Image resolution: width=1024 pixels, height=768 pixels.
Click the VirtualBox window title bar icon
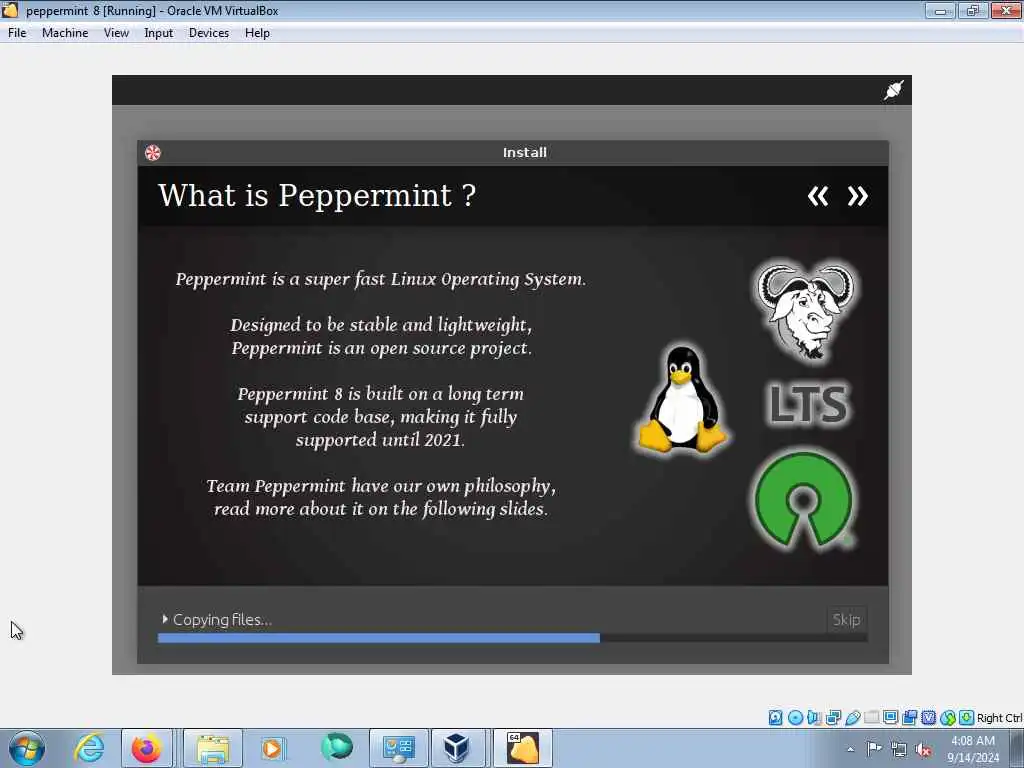10,10
